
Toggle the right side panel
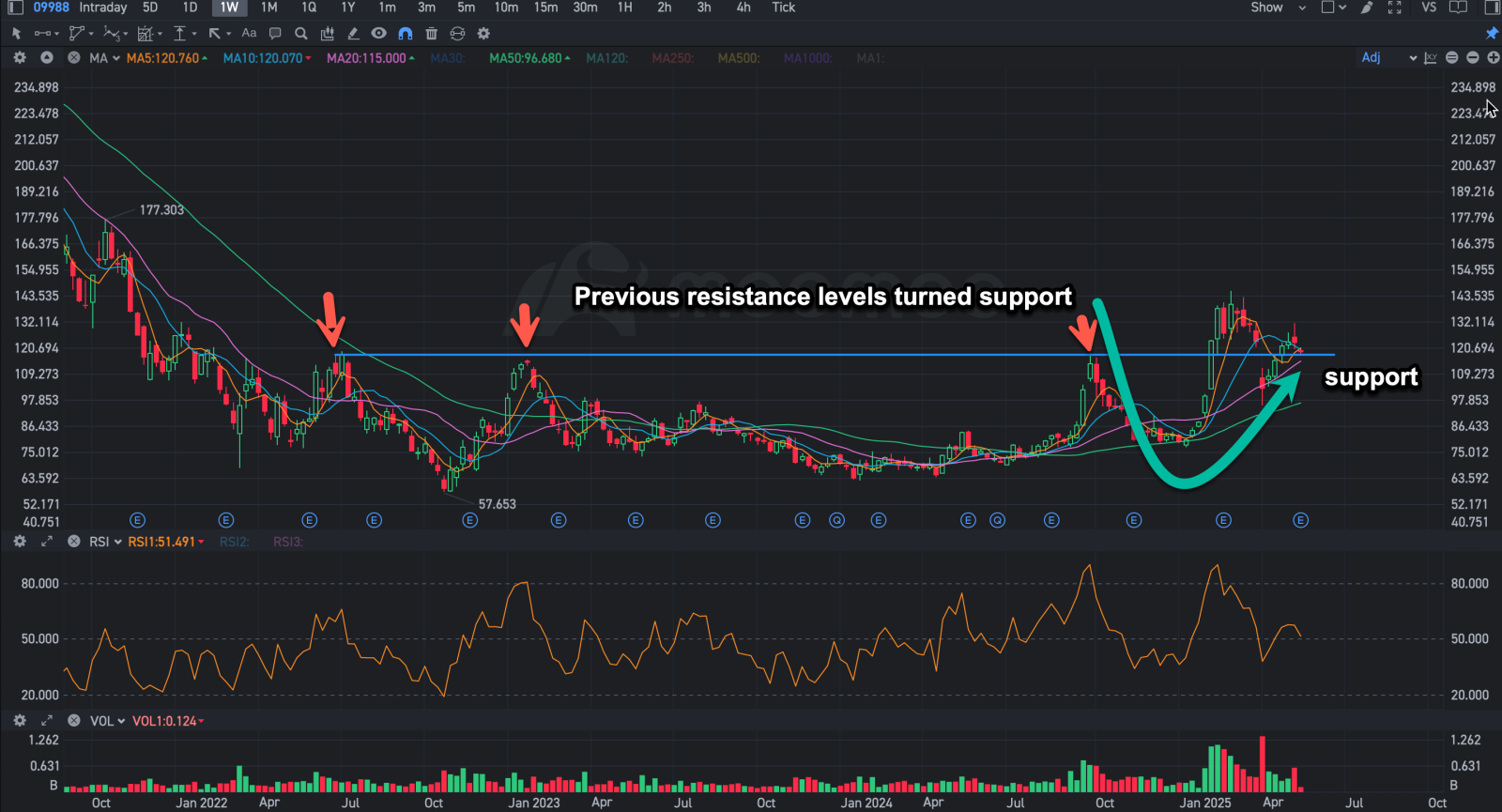point(1492,8)
